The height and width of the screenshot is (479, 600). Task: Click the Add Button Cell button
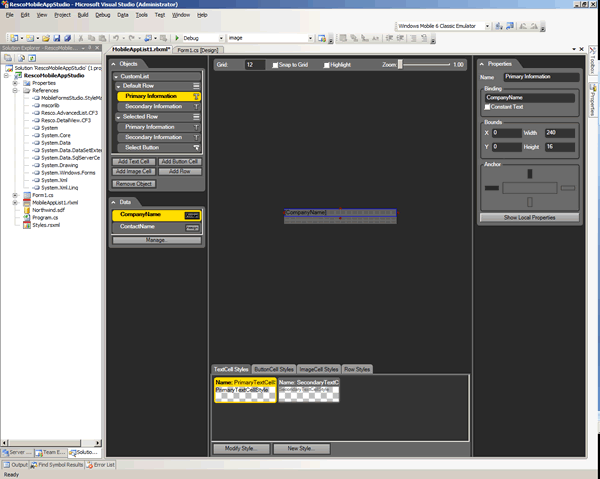click(179, 161)
